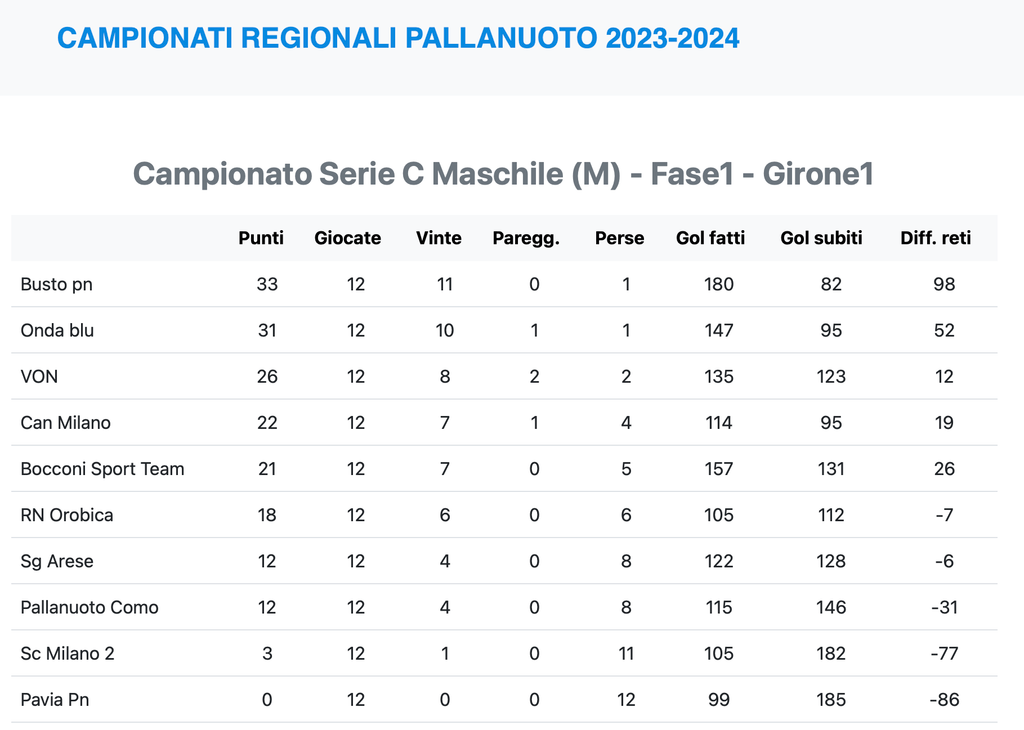Image resolution: width=1024 pixels, height=730 pixels.
Task: Click the Diff. reti column header
Action: (936, 238)
